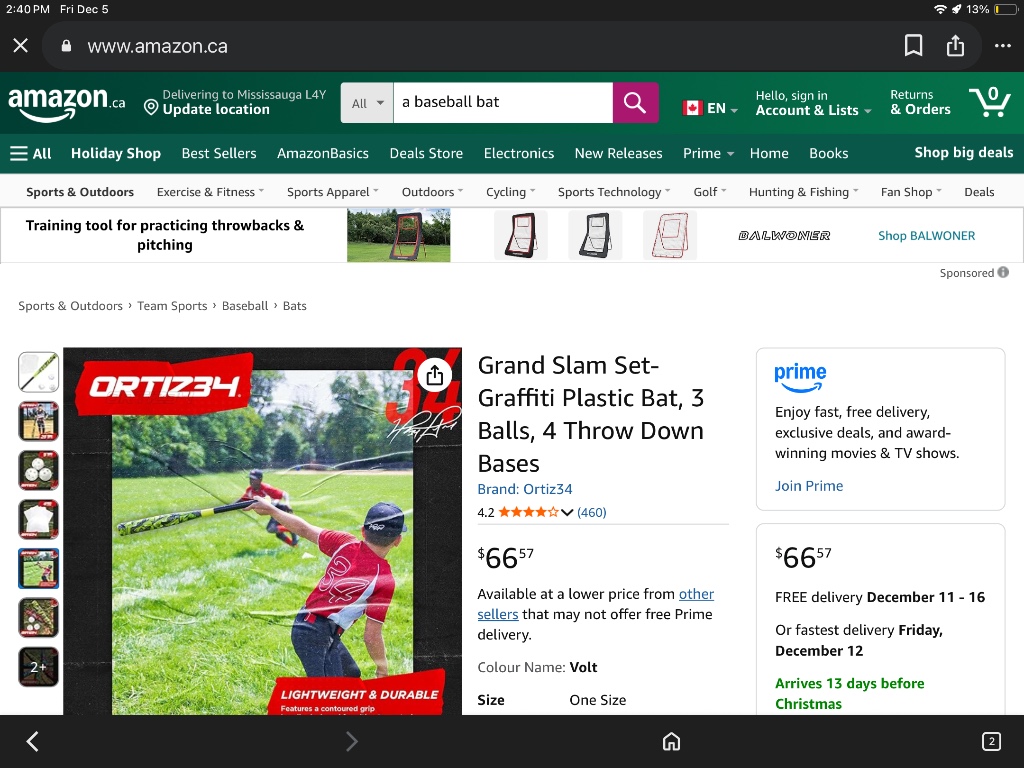Viewport: 1024px width, 768px height.
Task: Click the Join Prime link
Action: 809,486
